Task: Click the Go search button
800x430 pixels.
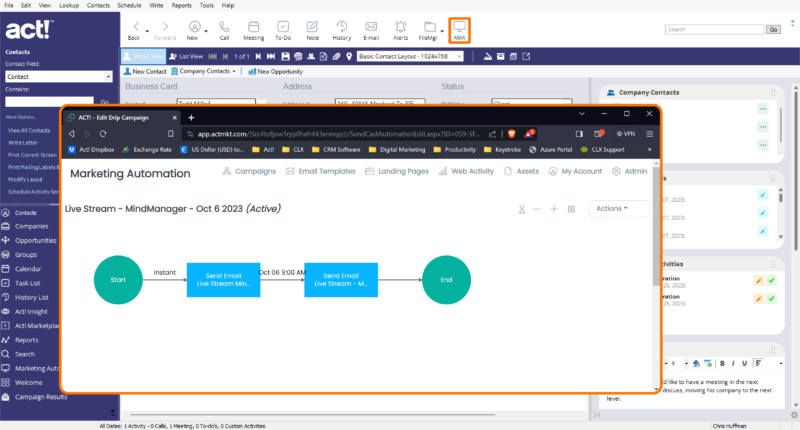Action: point(773,30)
